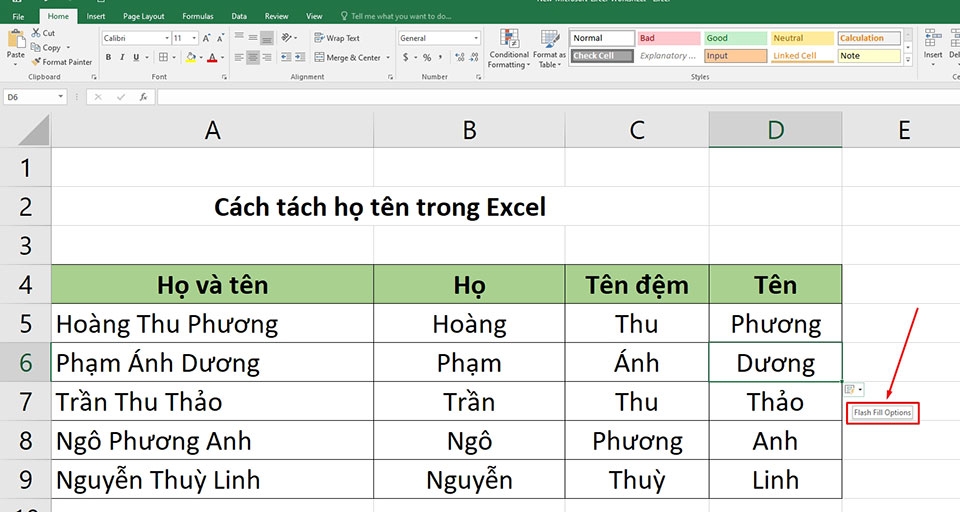Open the Borders icon in Font group
Image resolution: width=960 pixels, height=512 pixels.
click(163, 57)
